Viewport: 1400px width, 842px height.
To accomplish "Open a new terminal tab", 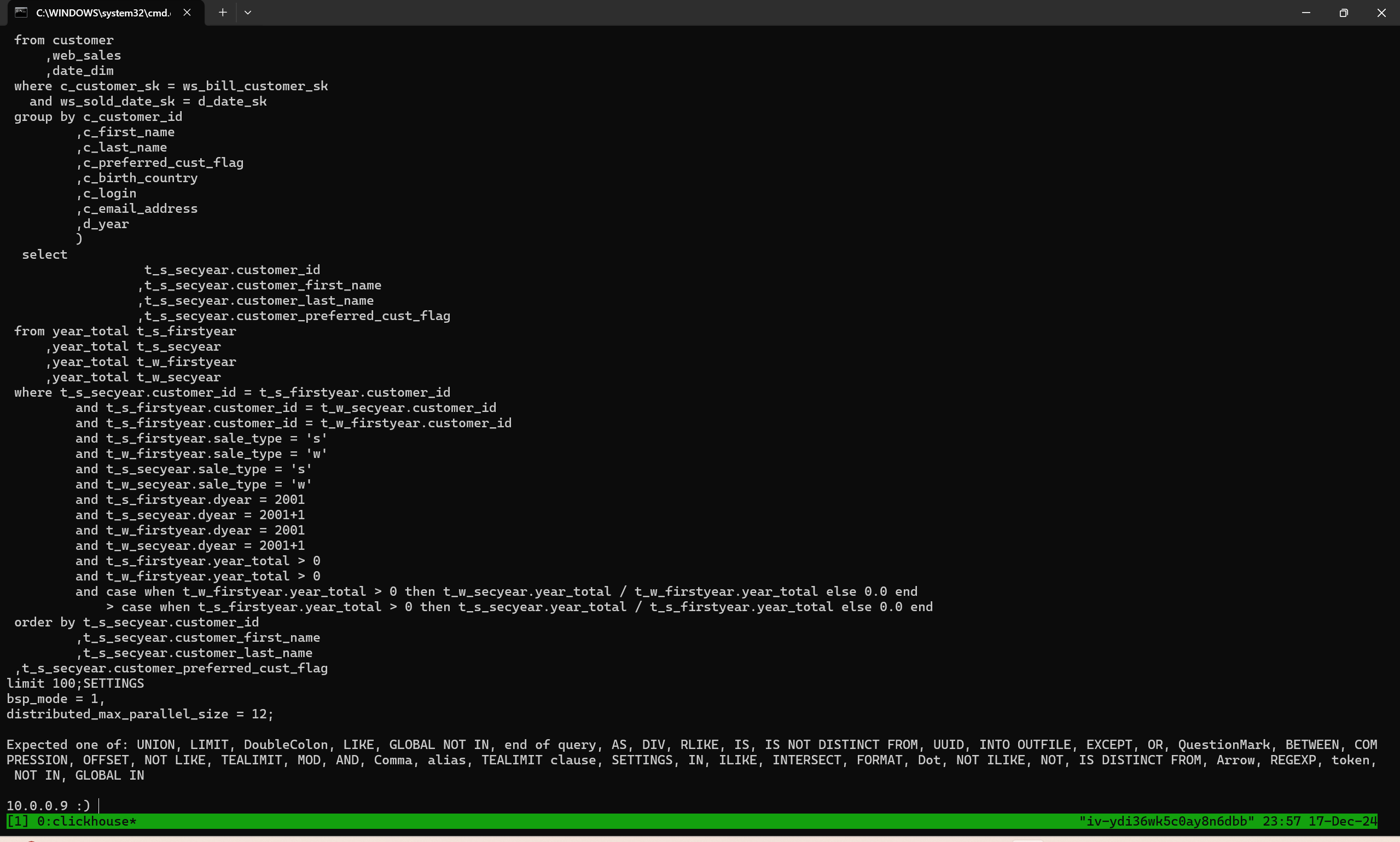I will coord(223,13).
